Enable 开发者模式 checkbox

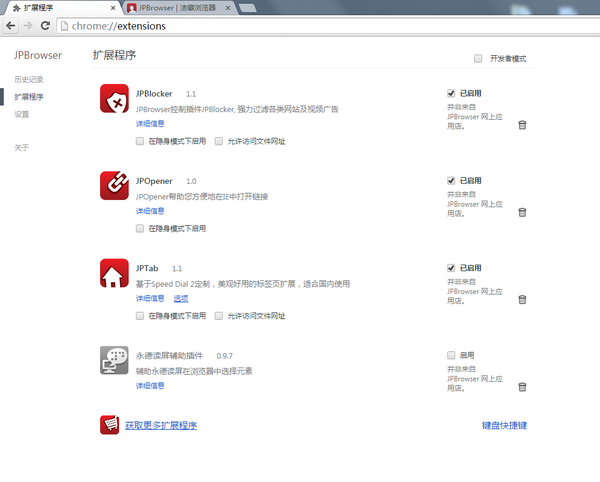pos(478,58)
